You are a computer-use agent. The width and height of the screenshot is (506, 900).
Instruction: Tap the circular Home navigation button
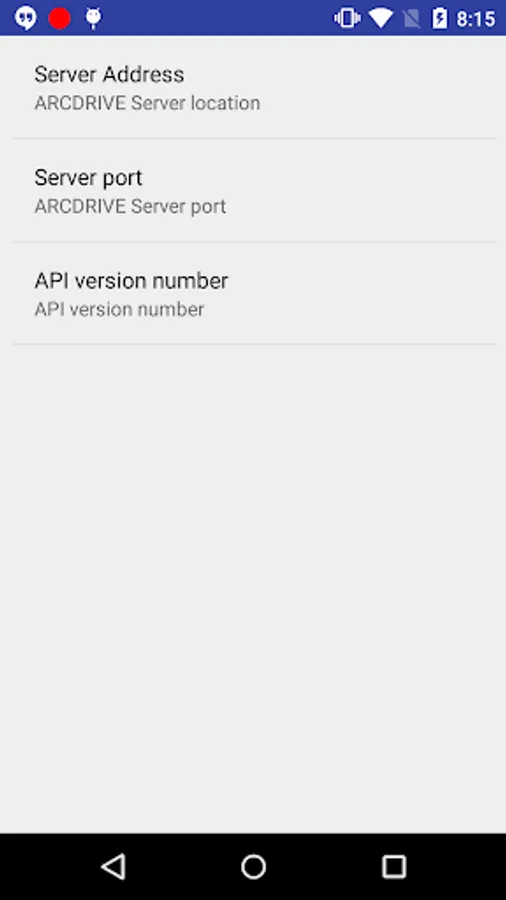[x=253, y=867]
